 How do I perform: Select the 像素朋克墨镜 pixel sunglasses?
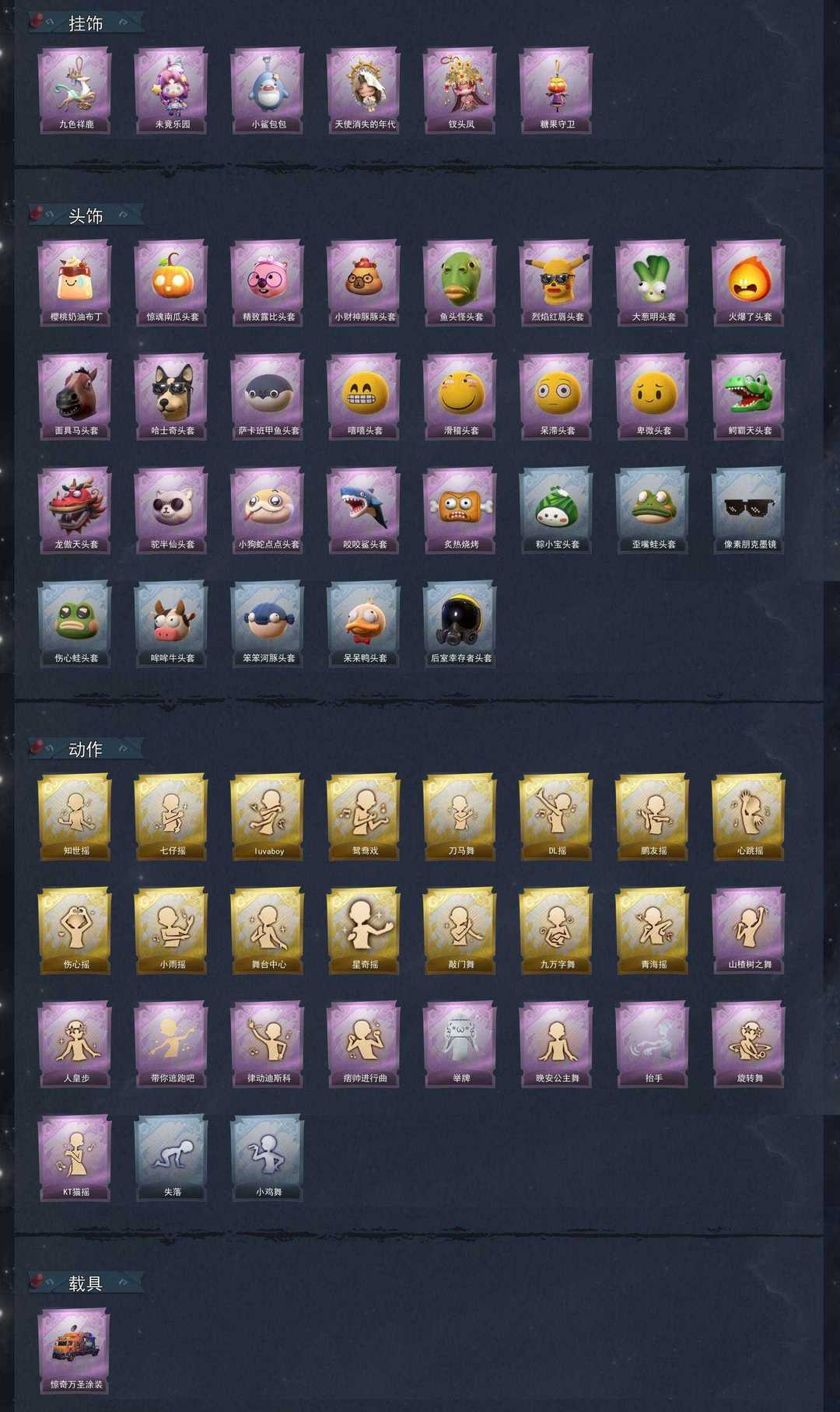tap(749, 510)
